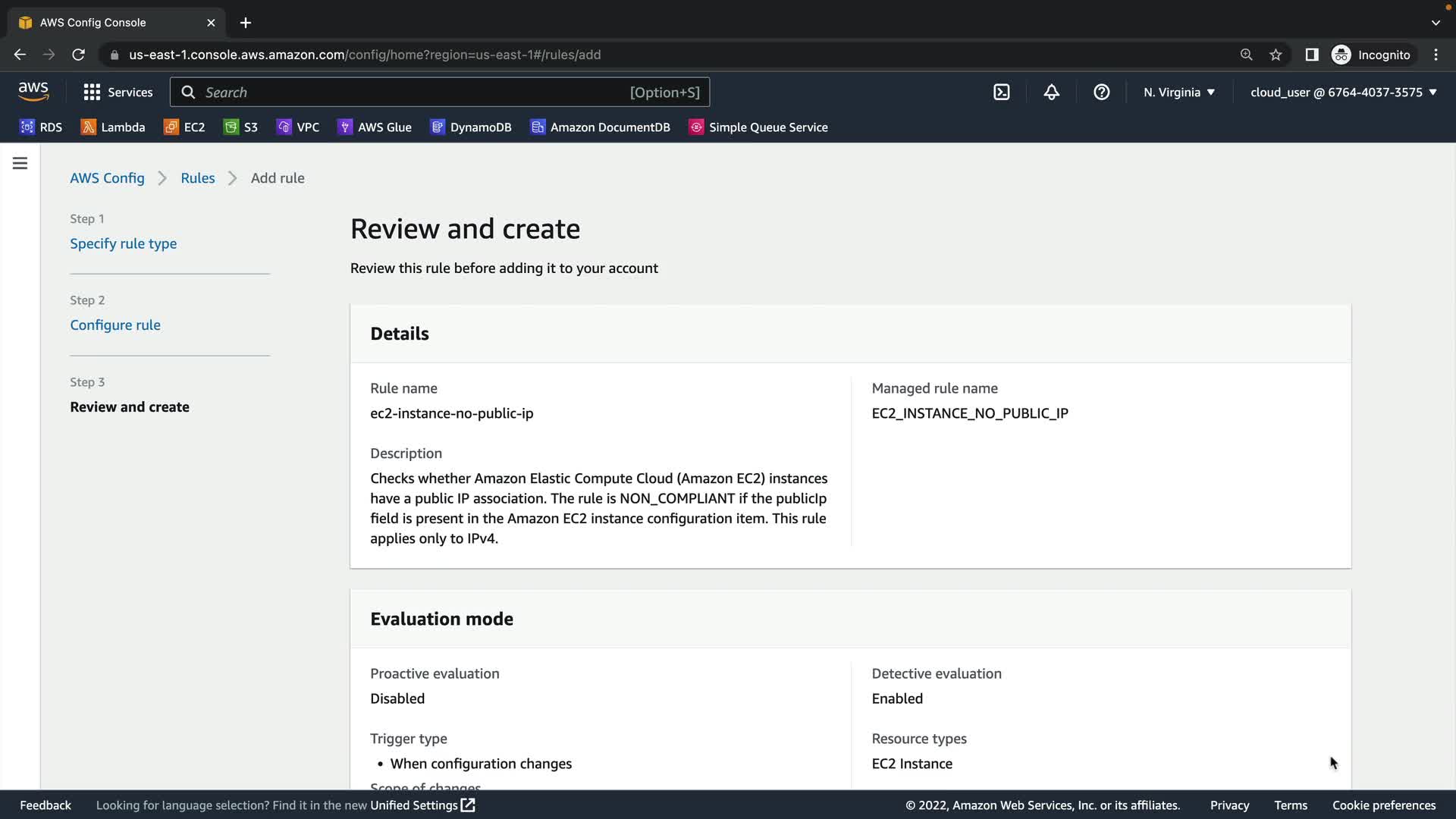Expand the browser tab search chevron
The image size is (1456, 819).
coord(1436,23)
